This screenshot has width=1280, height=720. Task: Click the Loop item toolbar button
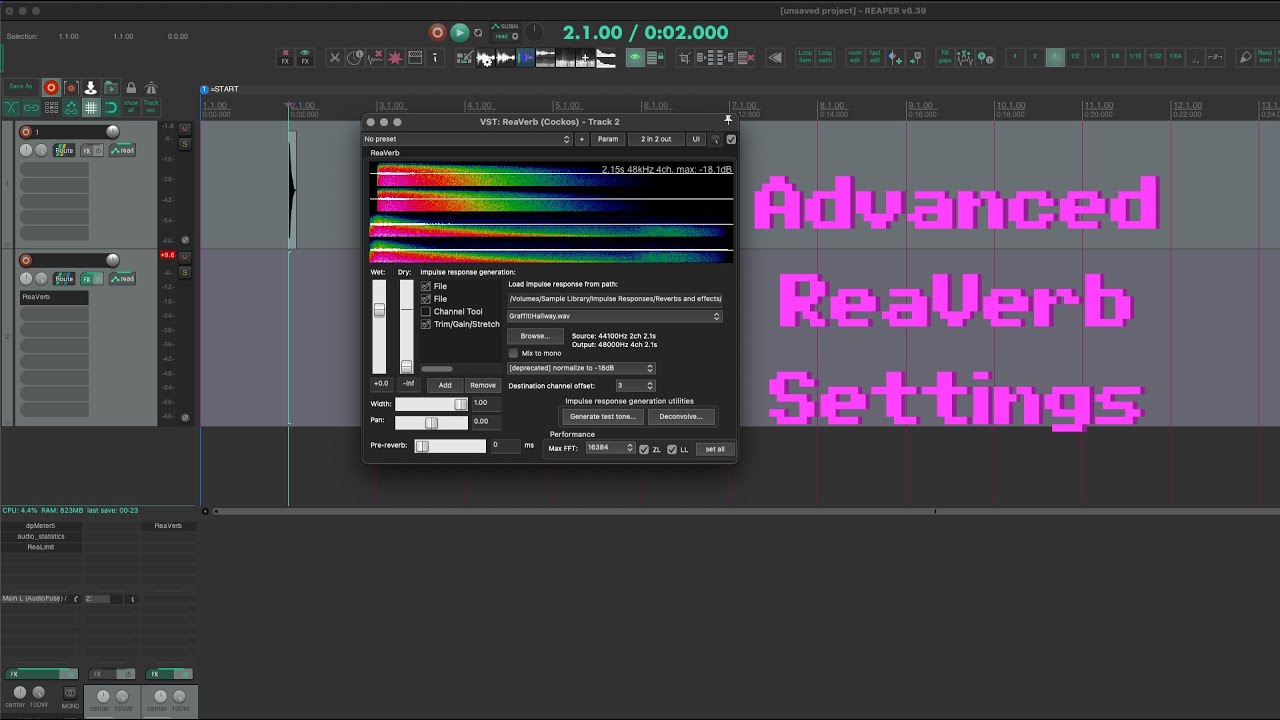tap(805, 58)
